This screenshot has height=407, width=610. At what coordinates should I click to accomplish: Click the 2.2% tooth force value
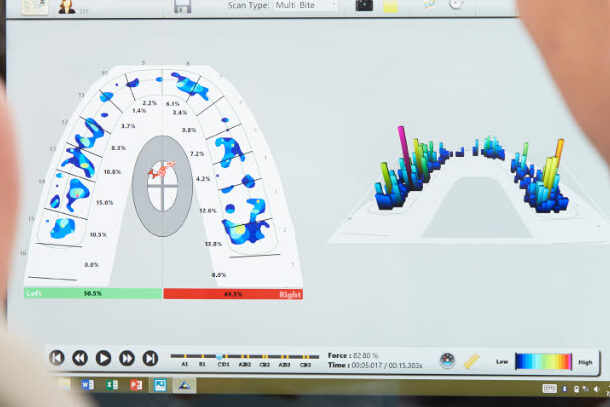[149, 103]
